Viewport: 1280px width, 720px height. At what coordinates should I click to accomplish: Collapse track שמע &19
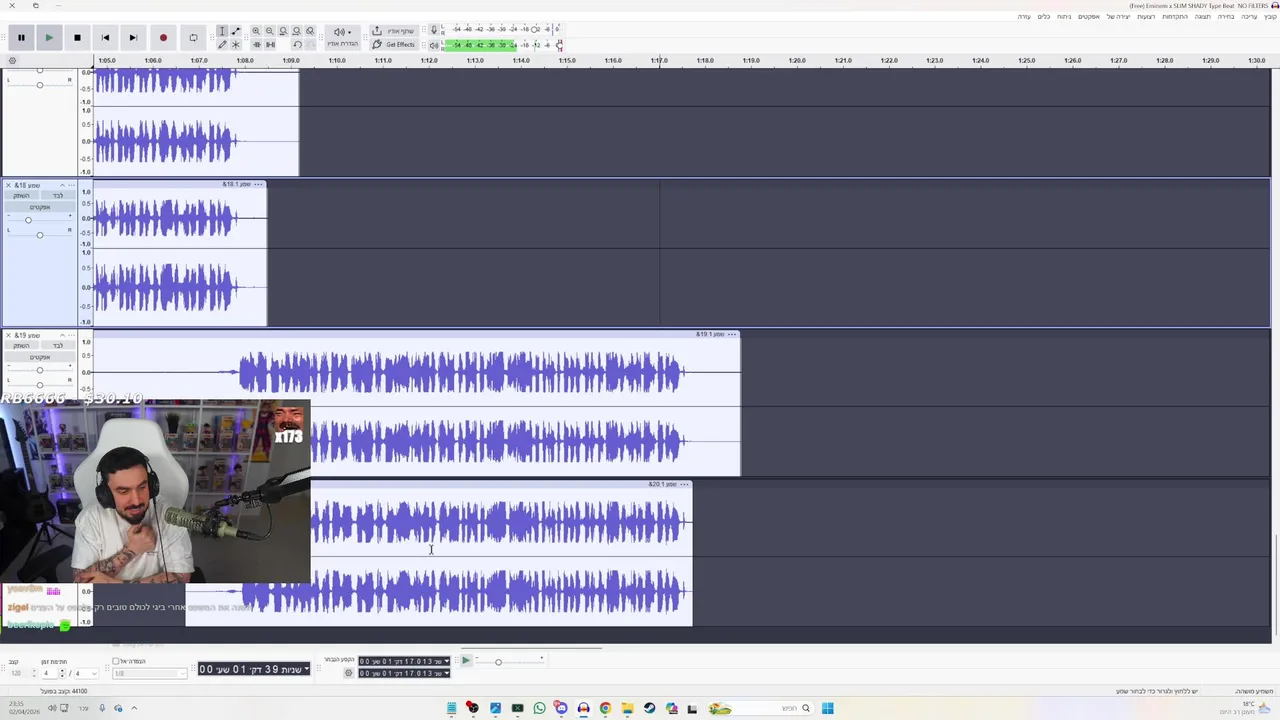(62, 335)
